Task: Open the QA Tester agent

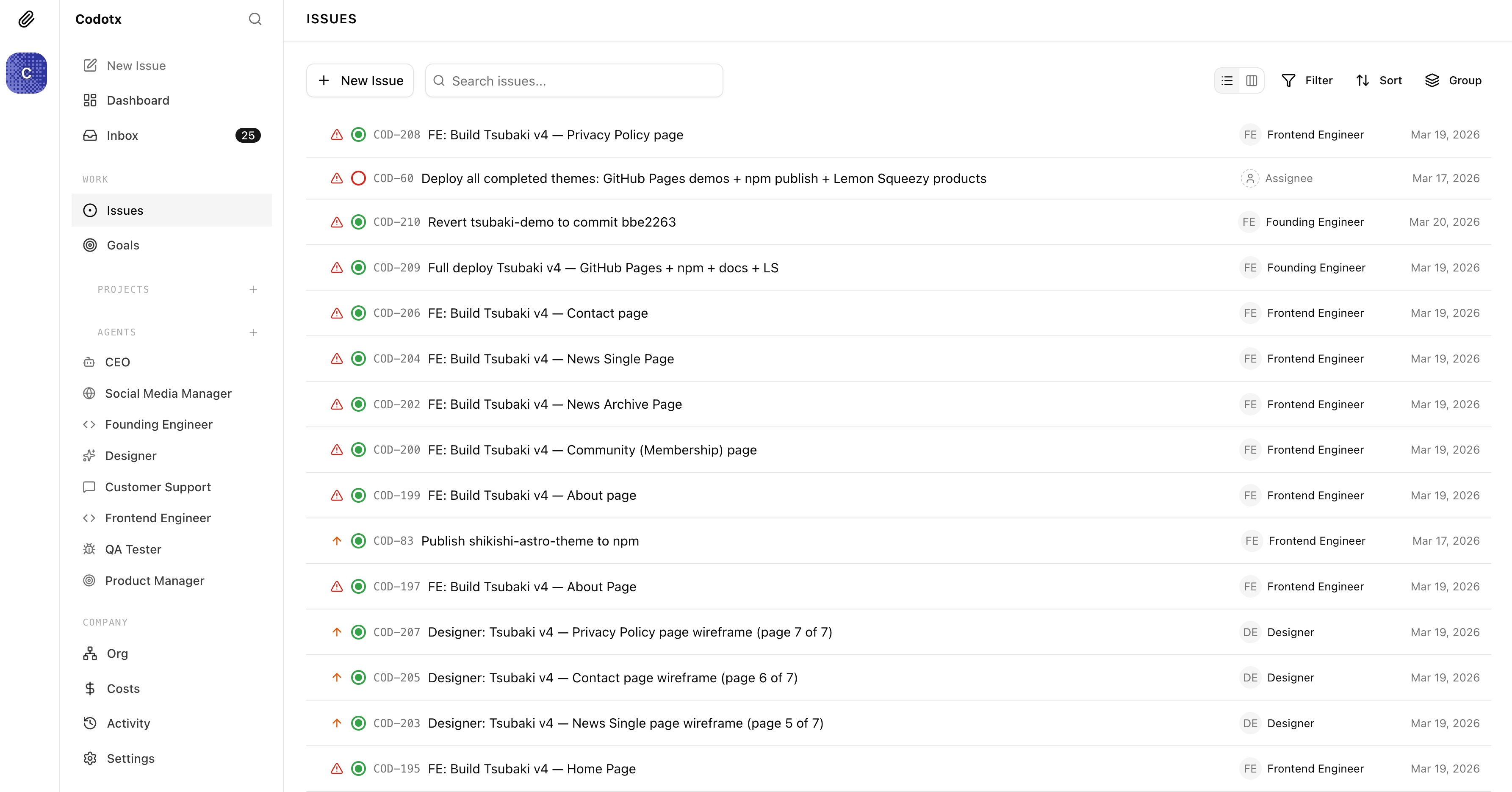Action: point(133,549)
